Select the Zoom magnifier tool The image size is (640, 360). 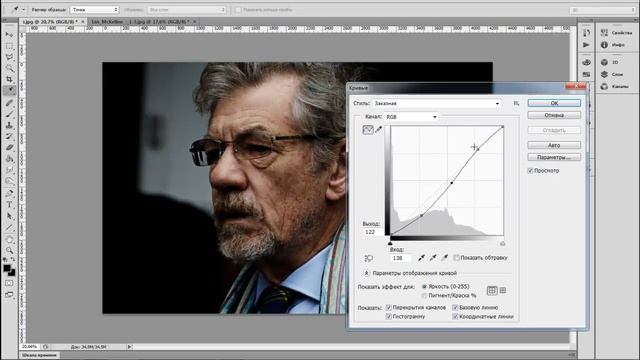coord(9,250)
